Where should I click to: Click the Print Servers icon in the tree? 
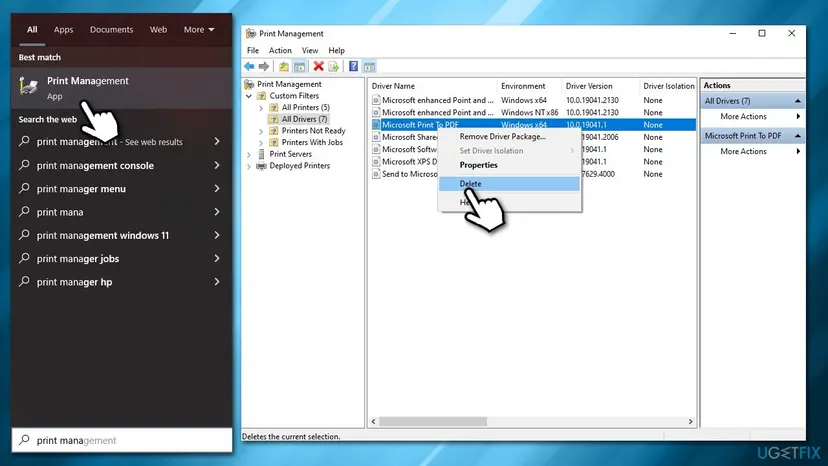pyautogui.click(x=261, y=154)
